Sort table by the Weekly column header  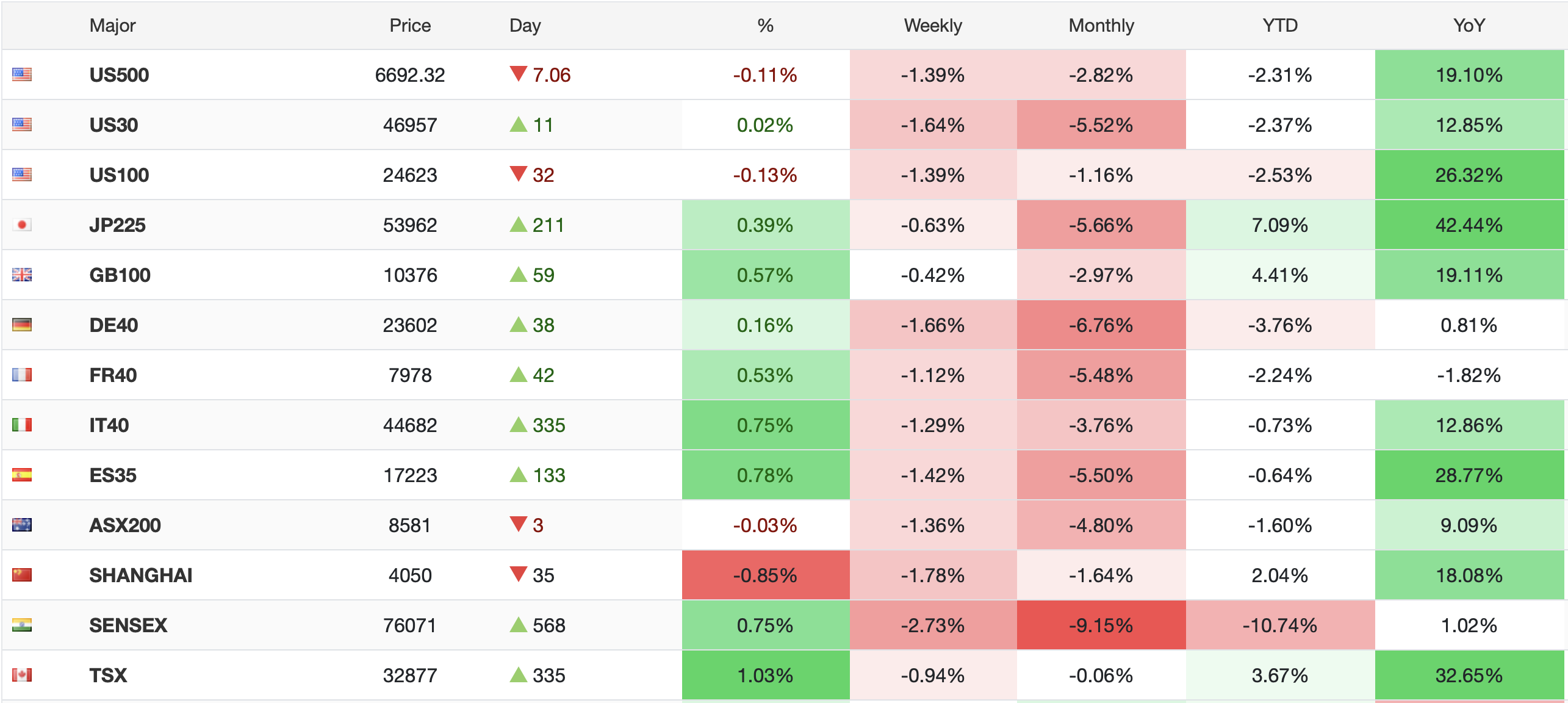[x=932, y=26]
